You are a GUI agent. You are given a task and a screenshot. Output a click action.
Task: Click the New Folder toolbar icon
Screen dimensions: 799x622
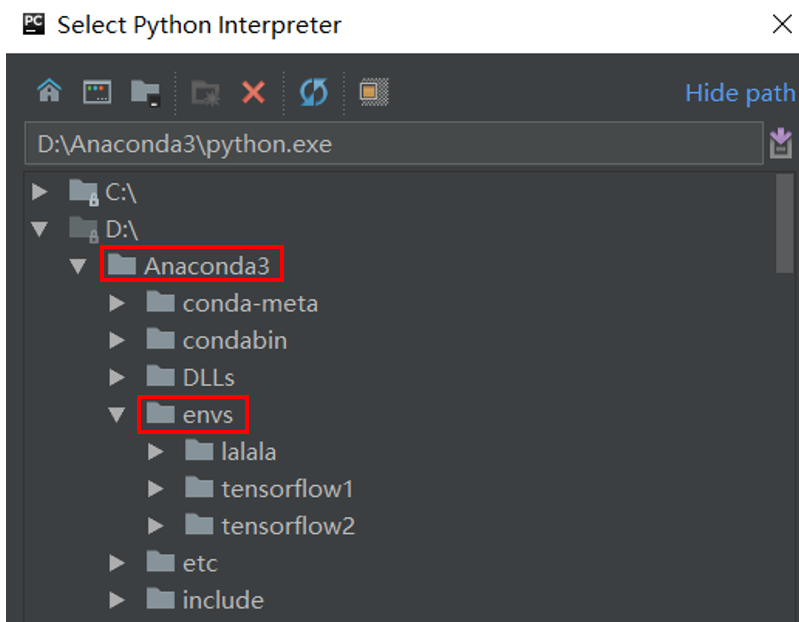tap(206, 93)
